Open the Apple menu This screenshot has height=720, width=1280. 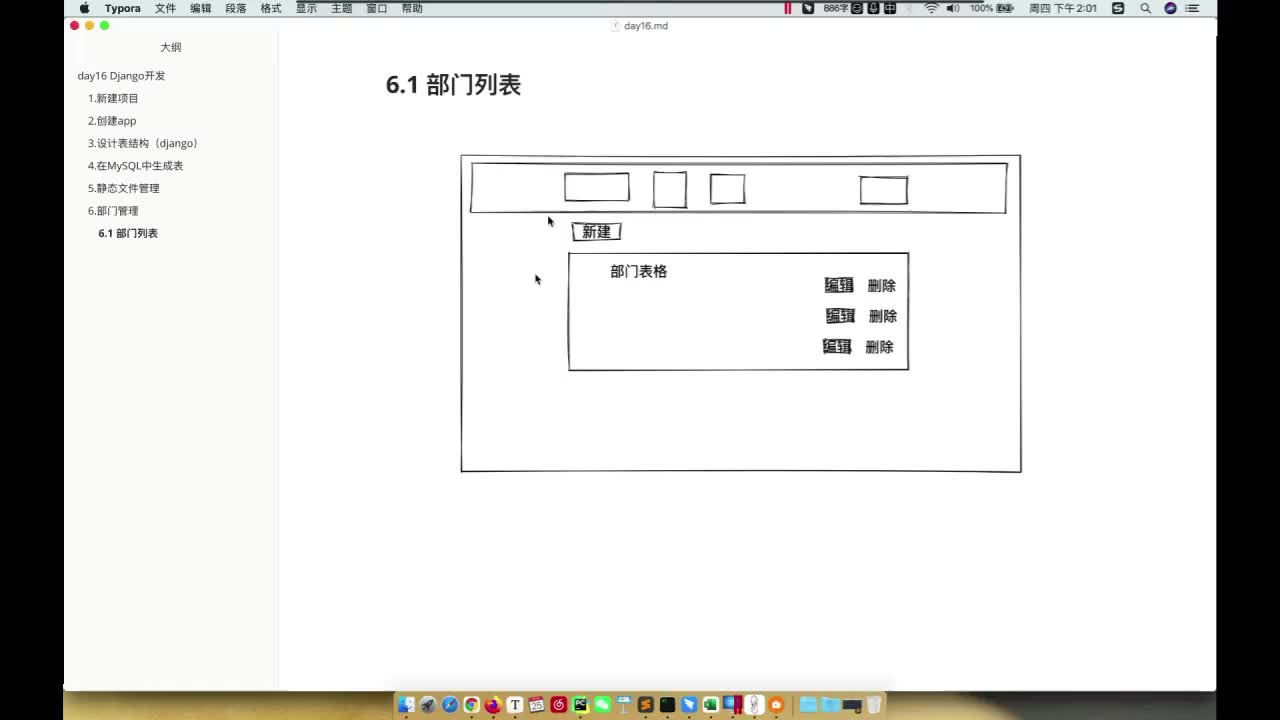pos(84,8)
